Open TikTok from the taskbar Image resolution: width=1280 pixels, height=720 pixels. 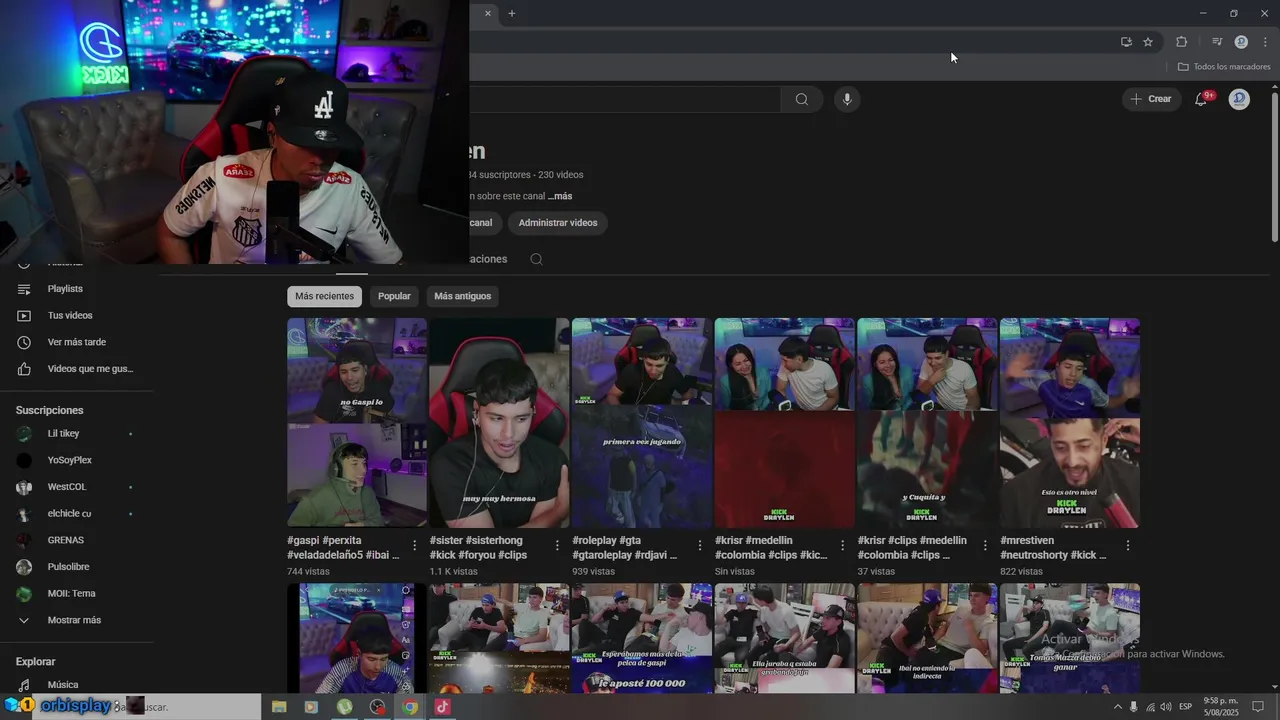[x=443, y=707]
